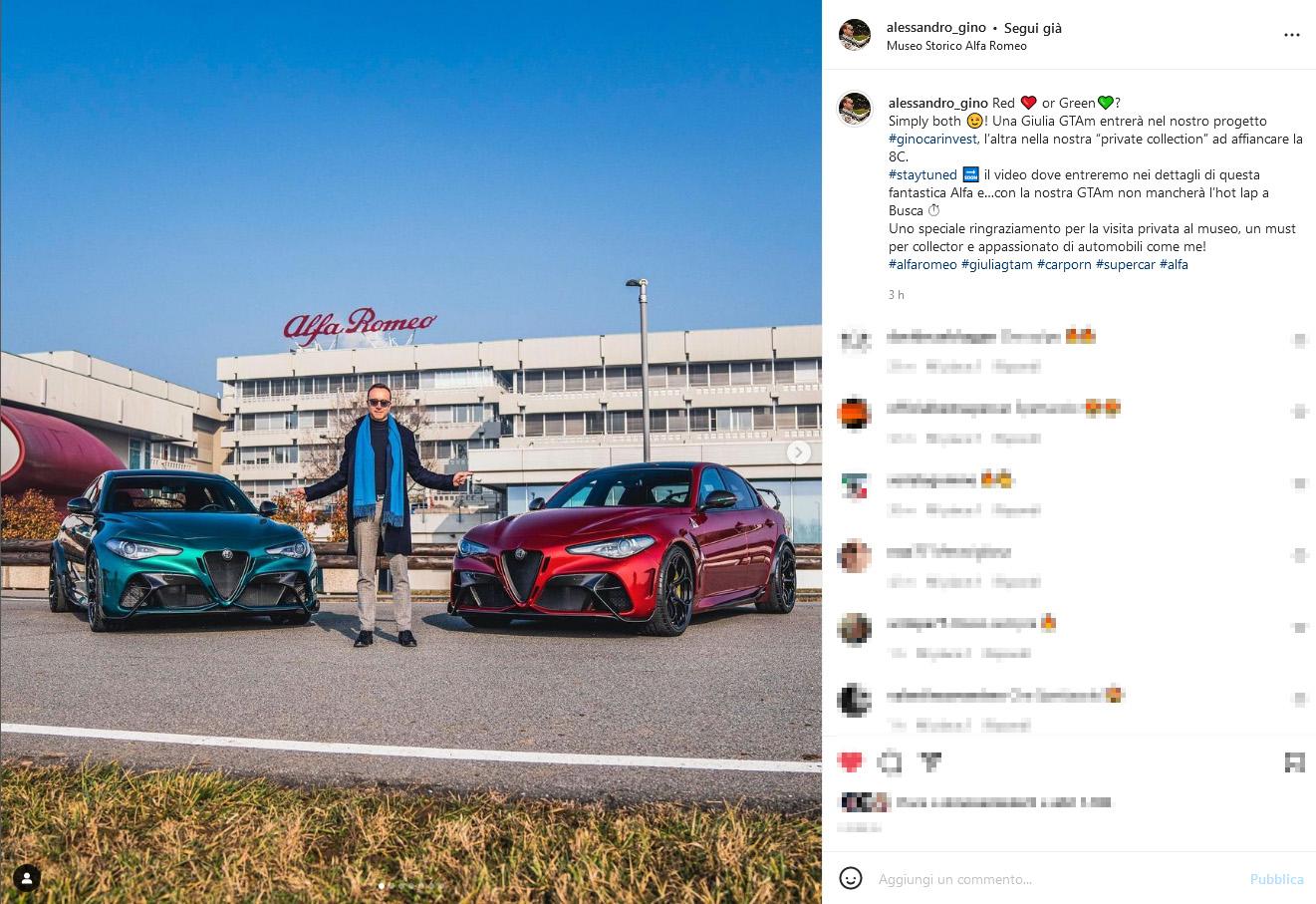Open alessandro_gino header profile picture
Screen dimensions: 1316x904
(x=855, y=35)
